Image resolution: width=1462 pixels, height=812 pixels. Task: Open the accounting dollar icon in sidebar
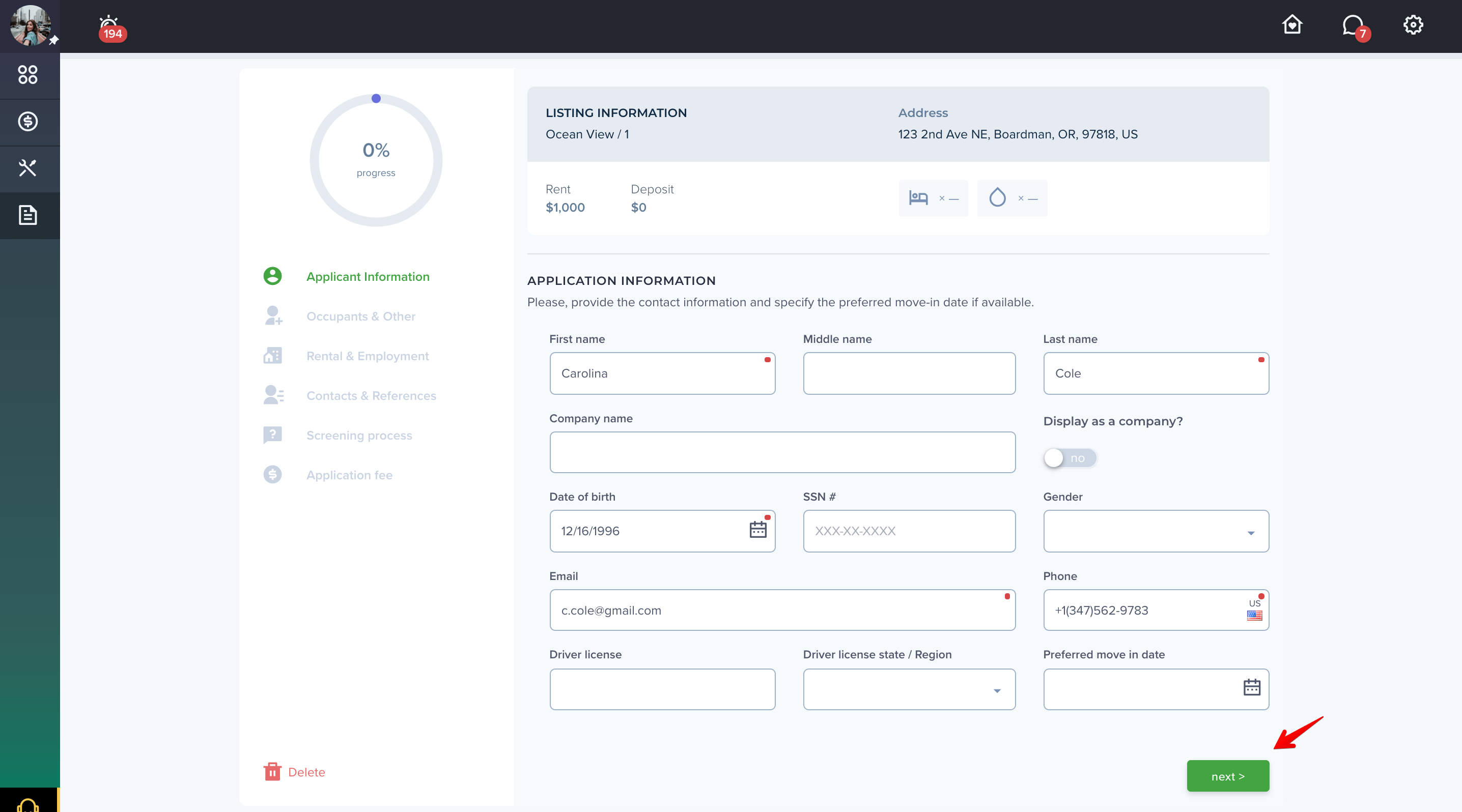pyautogui.click(x=28, y=122)
